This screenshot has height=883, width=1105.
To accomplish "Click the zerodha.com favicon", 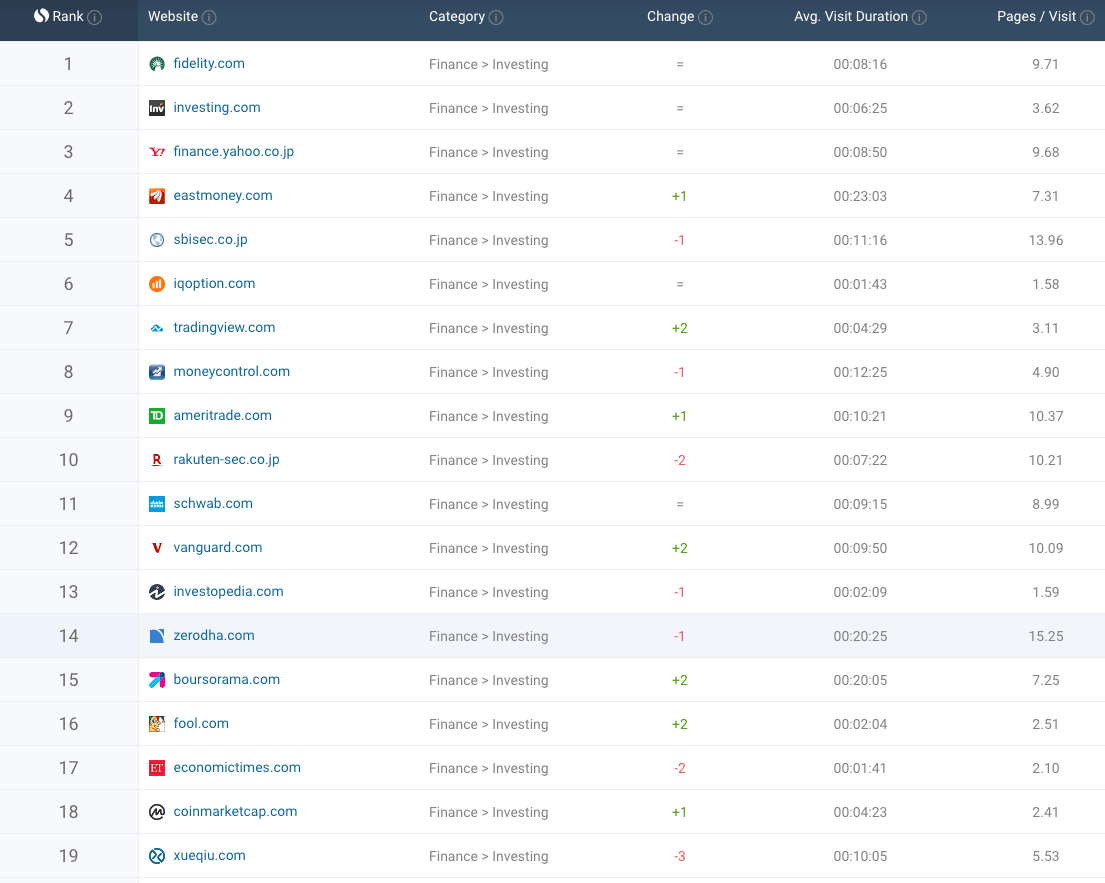I will coord(156,636).
